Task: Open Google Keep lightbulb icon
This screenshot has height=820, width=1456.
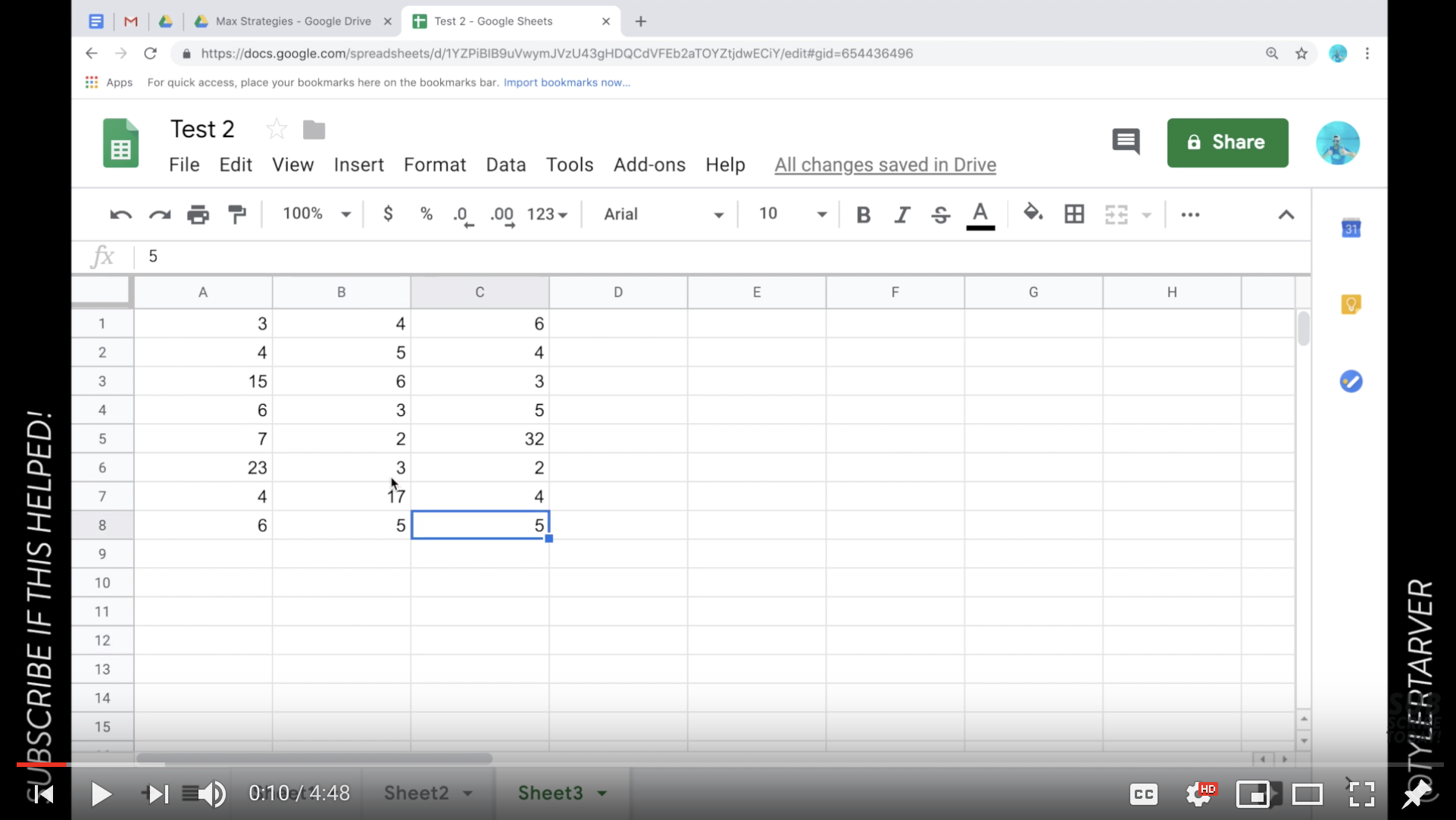Action: click(x=1351, y=305)
